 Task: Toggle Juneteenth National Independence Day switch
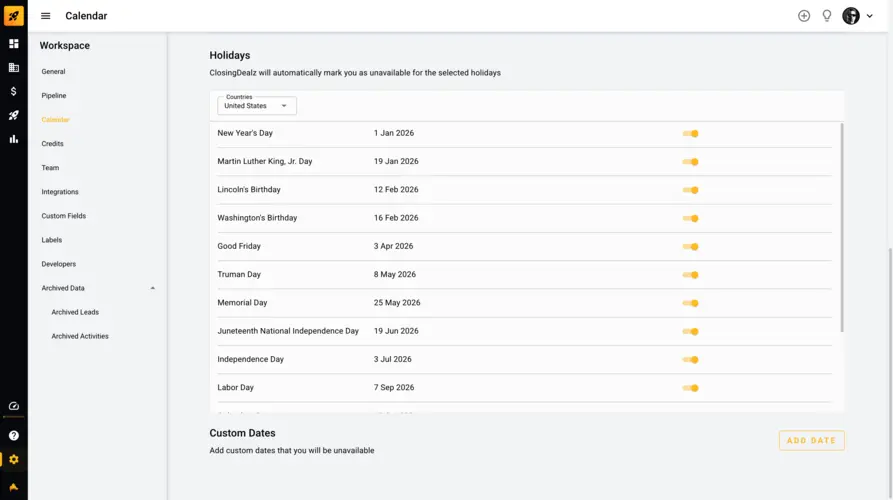pyautogui.click(x=690, y=331)
